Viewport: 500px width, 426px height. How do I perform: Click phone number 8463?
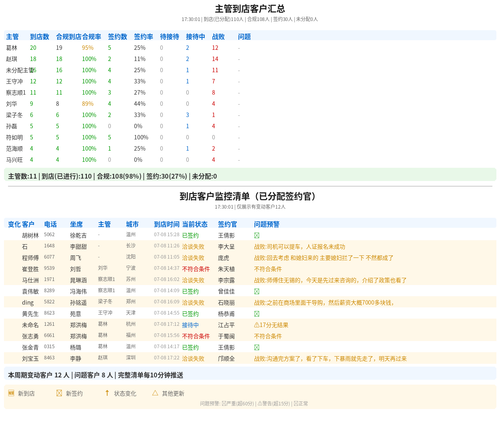click(49, 358)
